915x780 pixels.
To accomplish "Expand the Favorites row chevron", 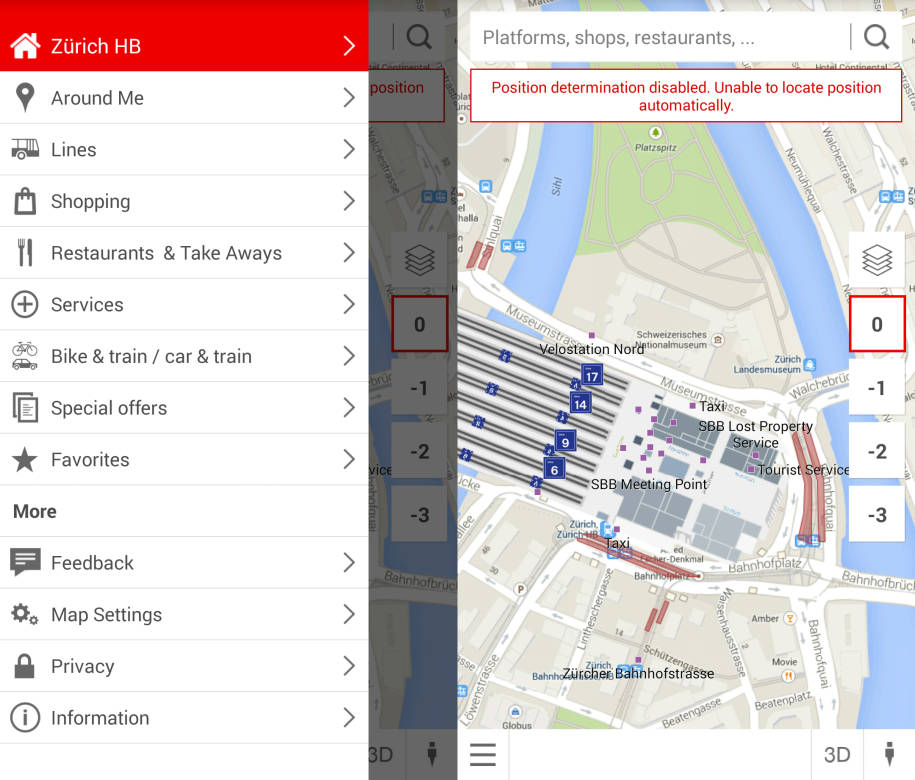I will click(x=349, y=459).
